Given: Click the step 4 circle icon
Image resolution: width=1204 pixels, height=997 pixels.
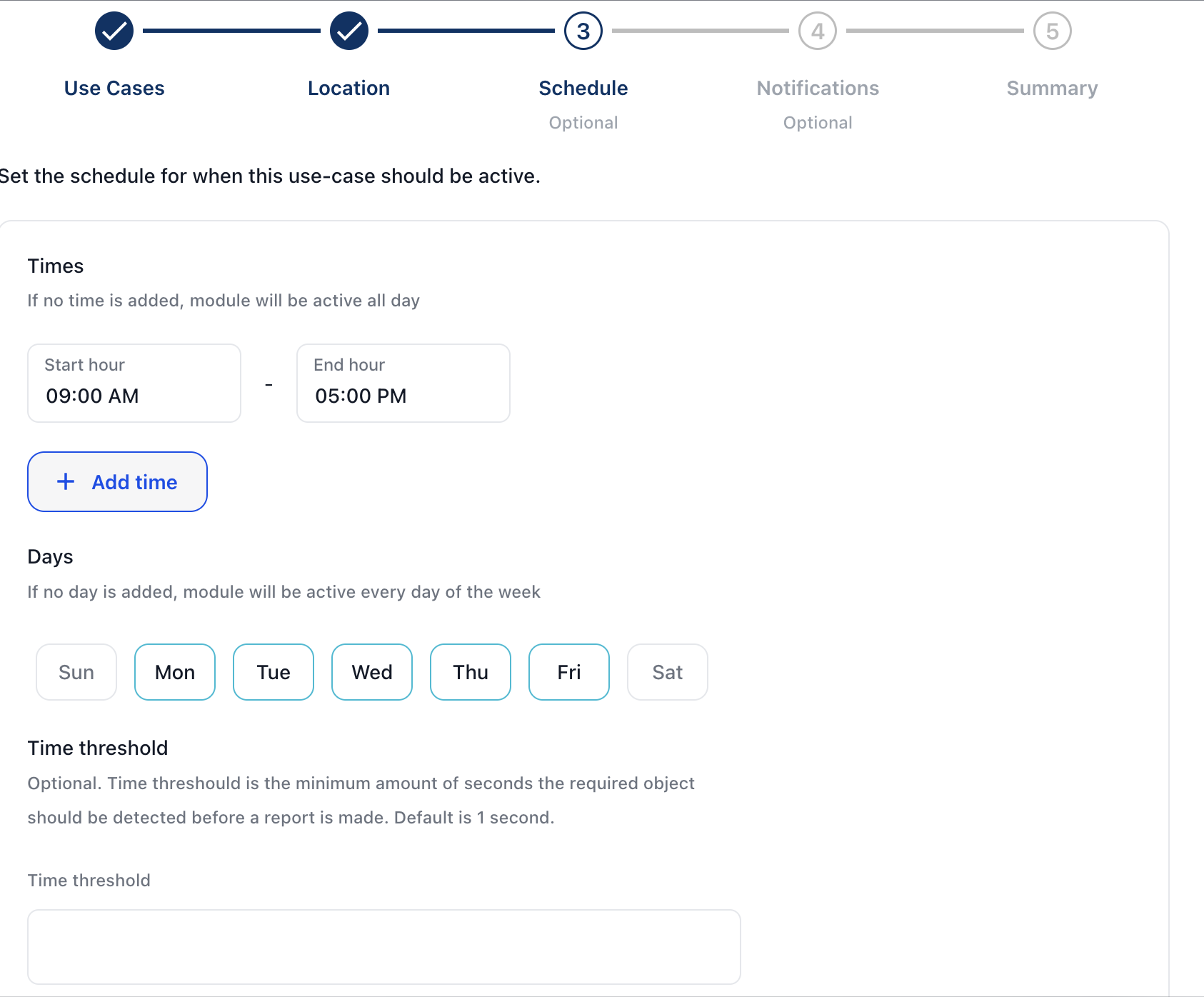Looking at the screenshot, I should point(817,31).
